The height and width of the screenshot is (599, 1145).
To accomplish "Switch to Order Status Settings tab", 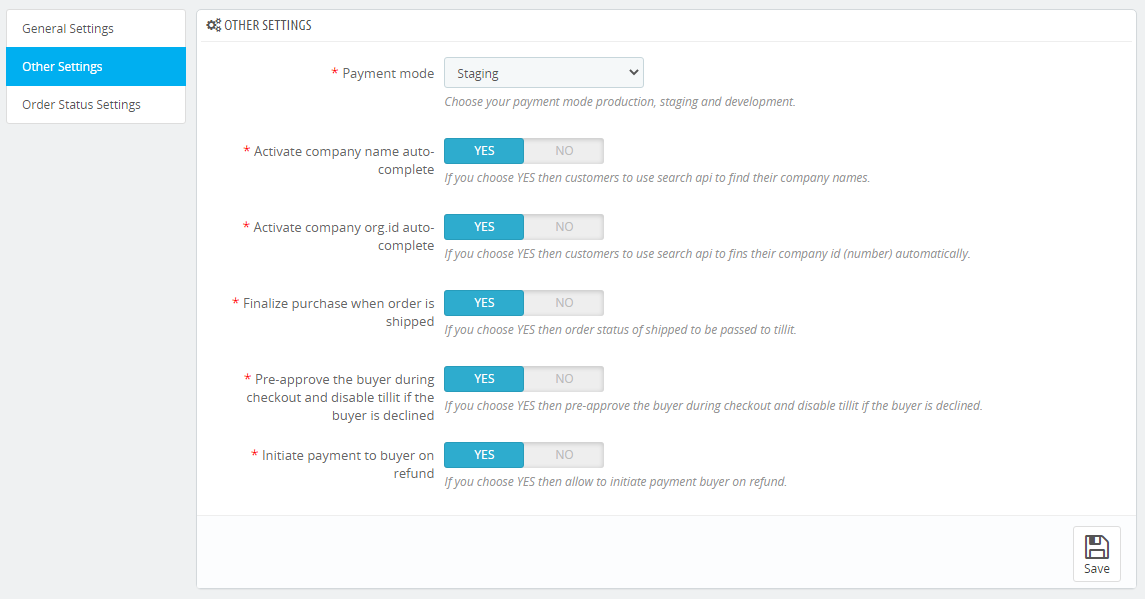I will (x=96, y=104).
